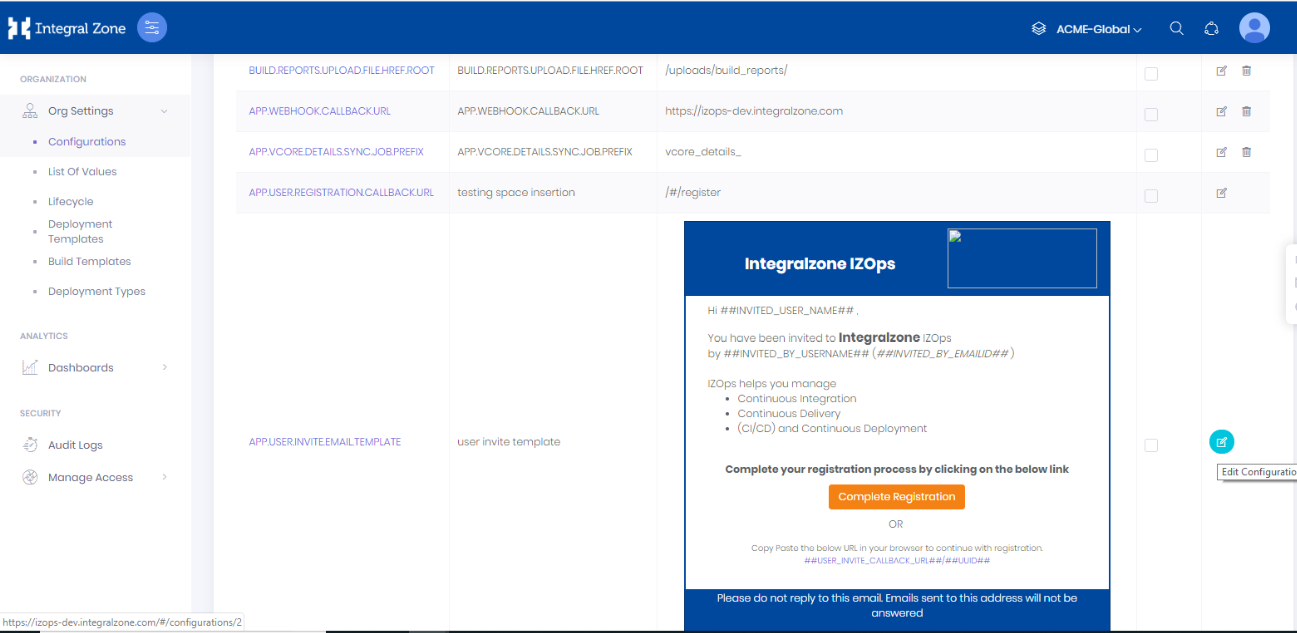Click the Manage Access icon
This screenshot has width=1297, height=633.
pyautogui.click(x=30, y=477)
